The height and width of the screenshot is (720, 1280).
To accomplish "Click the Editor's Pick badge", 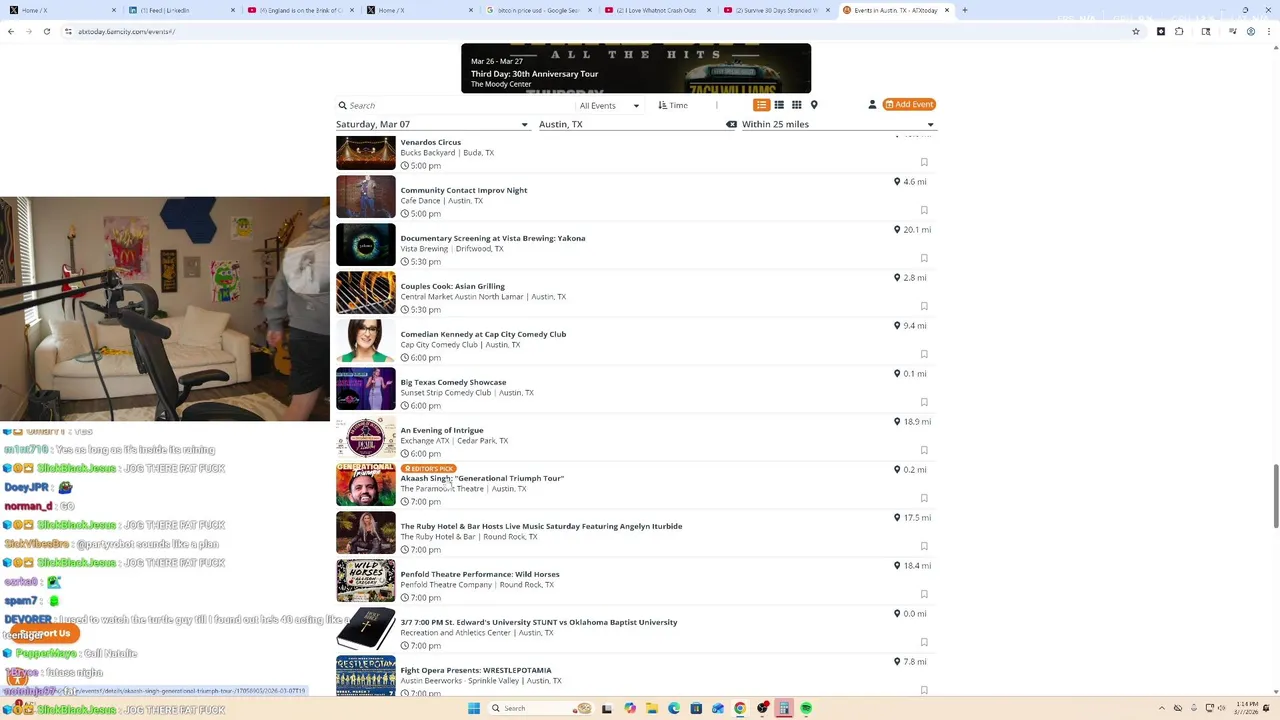I will pos(428,468).
